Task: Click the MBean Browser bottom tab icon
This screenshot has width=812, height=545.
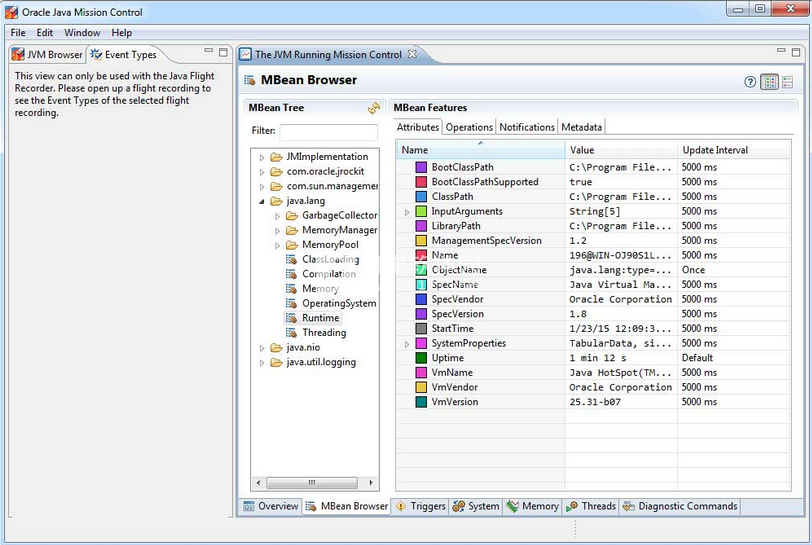Action: click(x=311, y=507)
